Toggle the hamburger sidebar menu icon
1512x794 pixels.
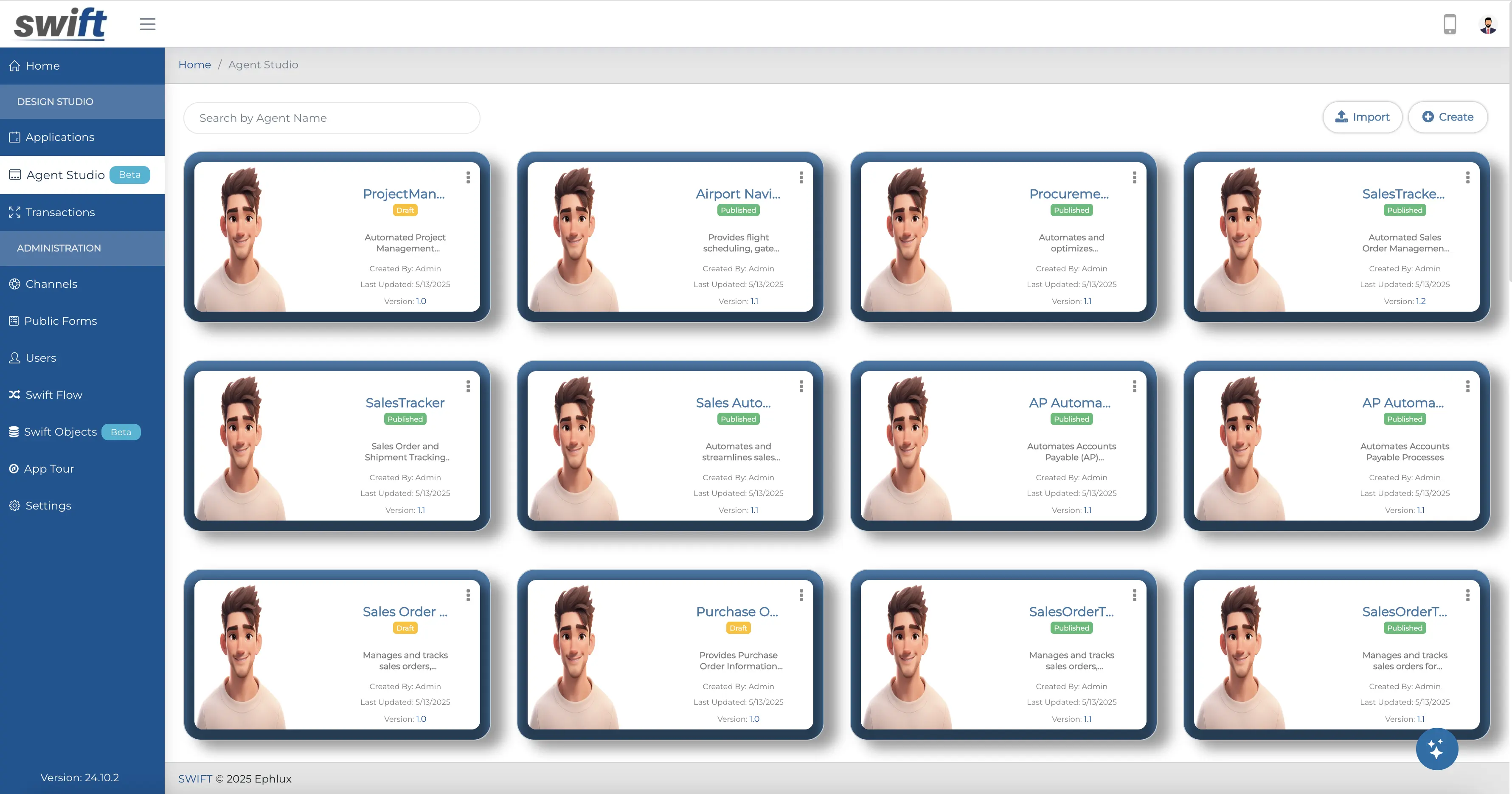tap(147, 24)
